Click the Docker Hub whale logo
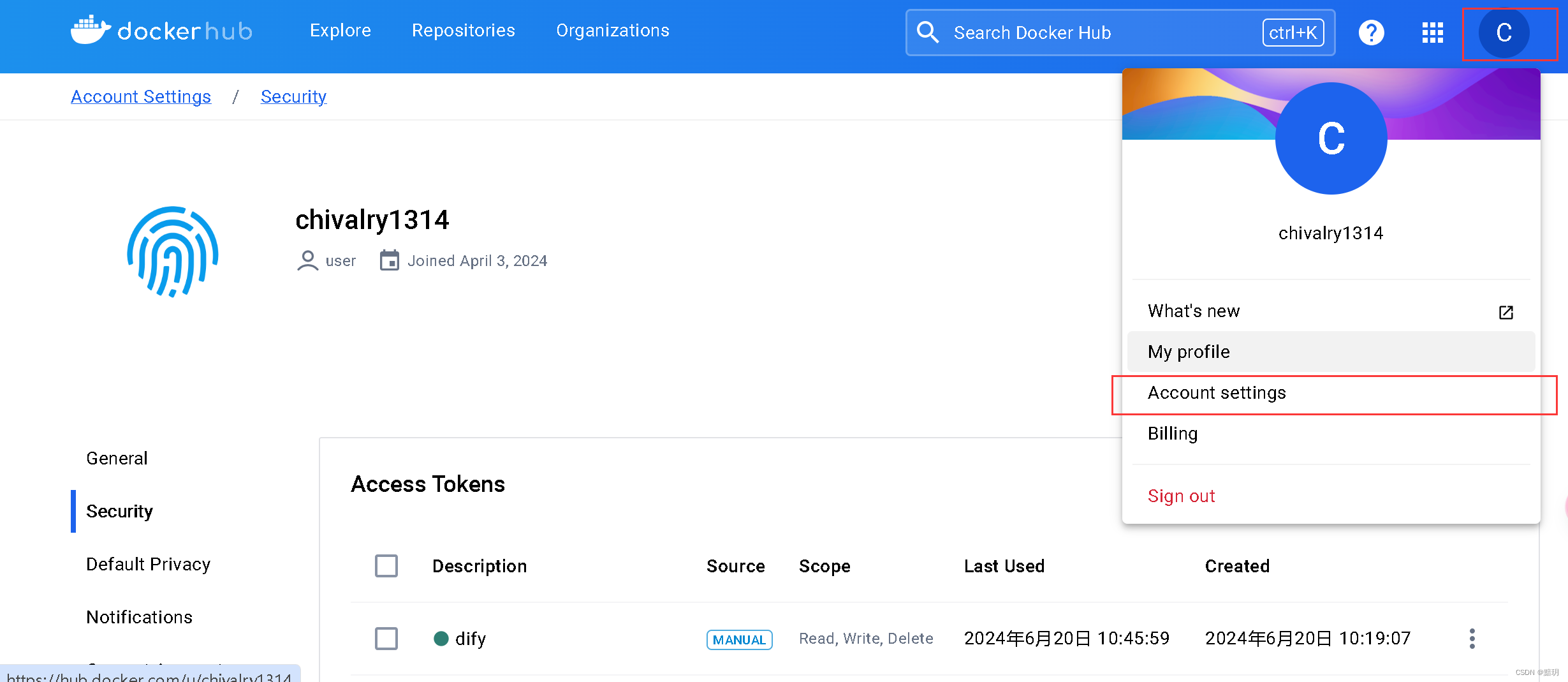 pos(161,30)
